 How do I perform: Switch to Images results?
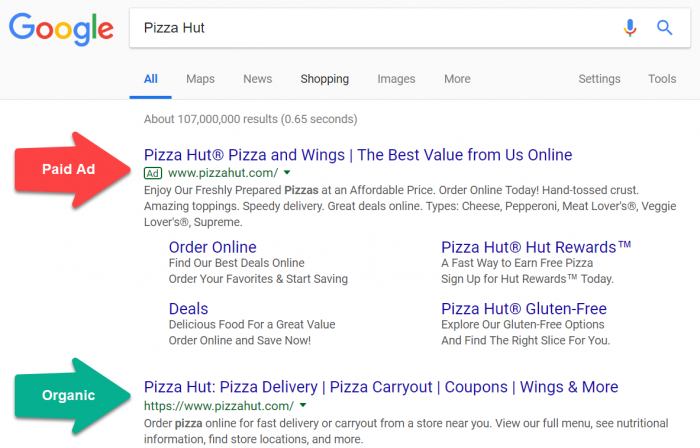tap(396, 79)
